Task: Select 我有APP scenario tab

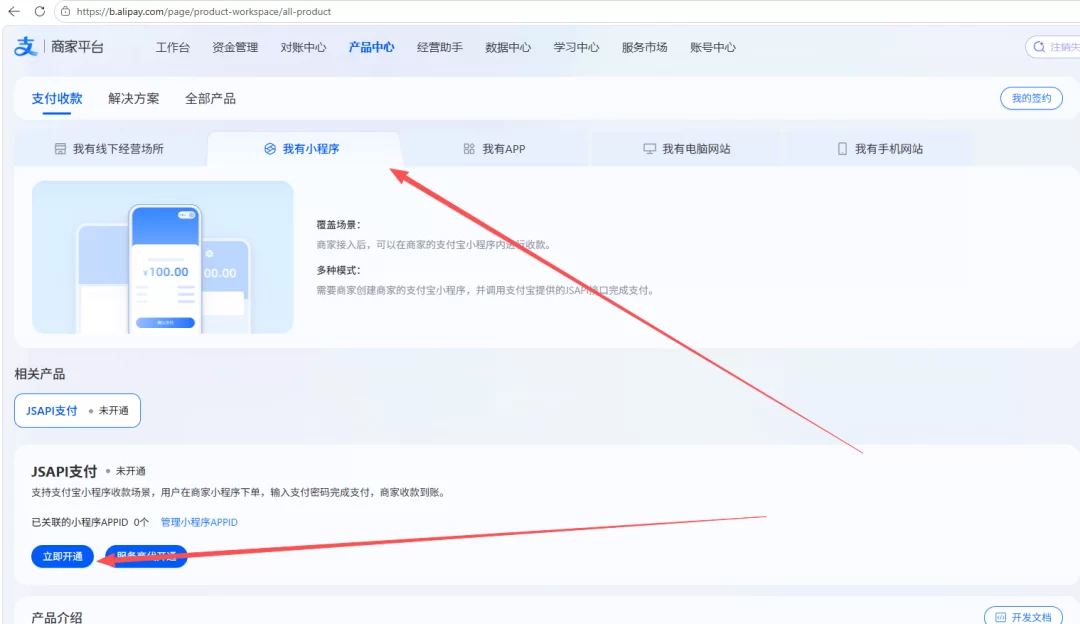Action: tap(494, 149)
